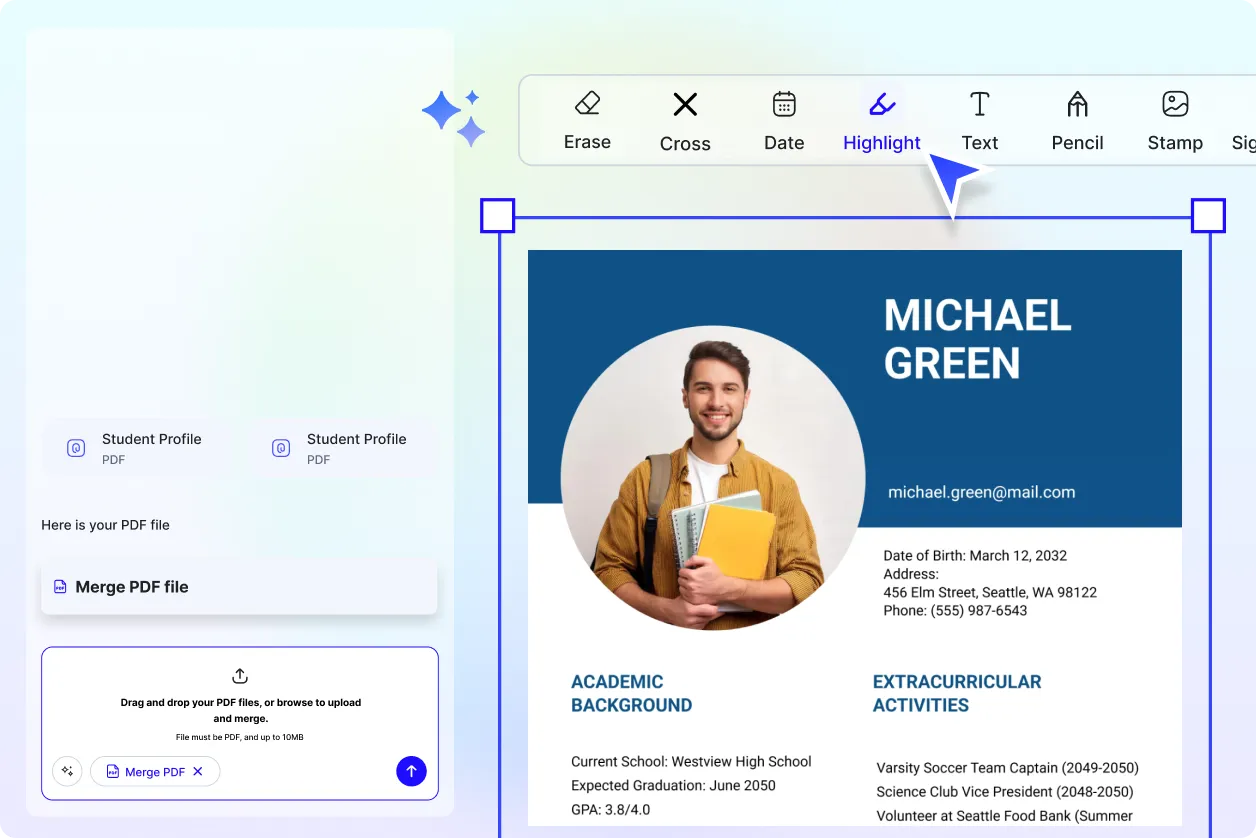Open the Stamp tool
Viewport: 1256px width, 838px height.
pyautogui.click(x=1174, y=120)
